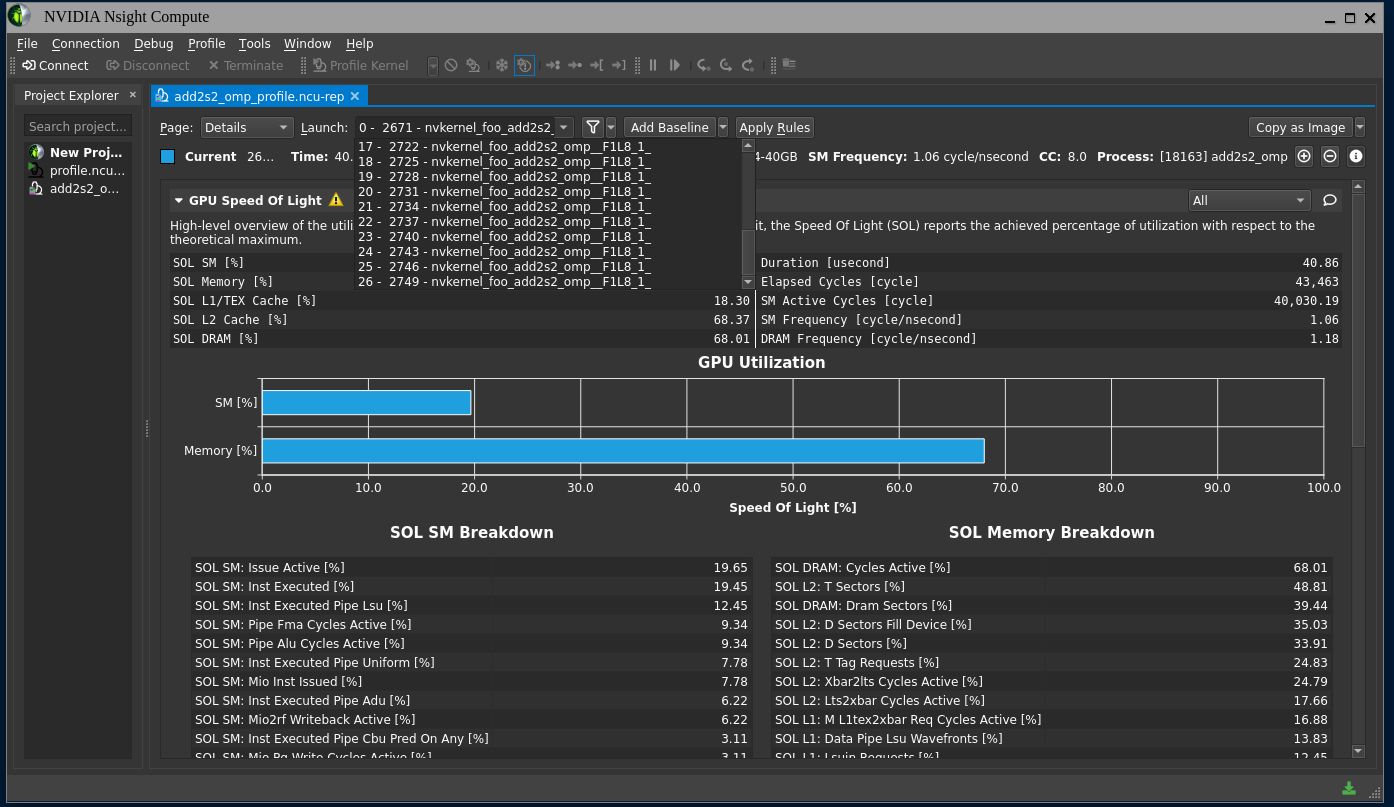Open the Page dropdown showing Details
Image resolution: width=1394 pixels, height=807 pixels.
point(246,127)
